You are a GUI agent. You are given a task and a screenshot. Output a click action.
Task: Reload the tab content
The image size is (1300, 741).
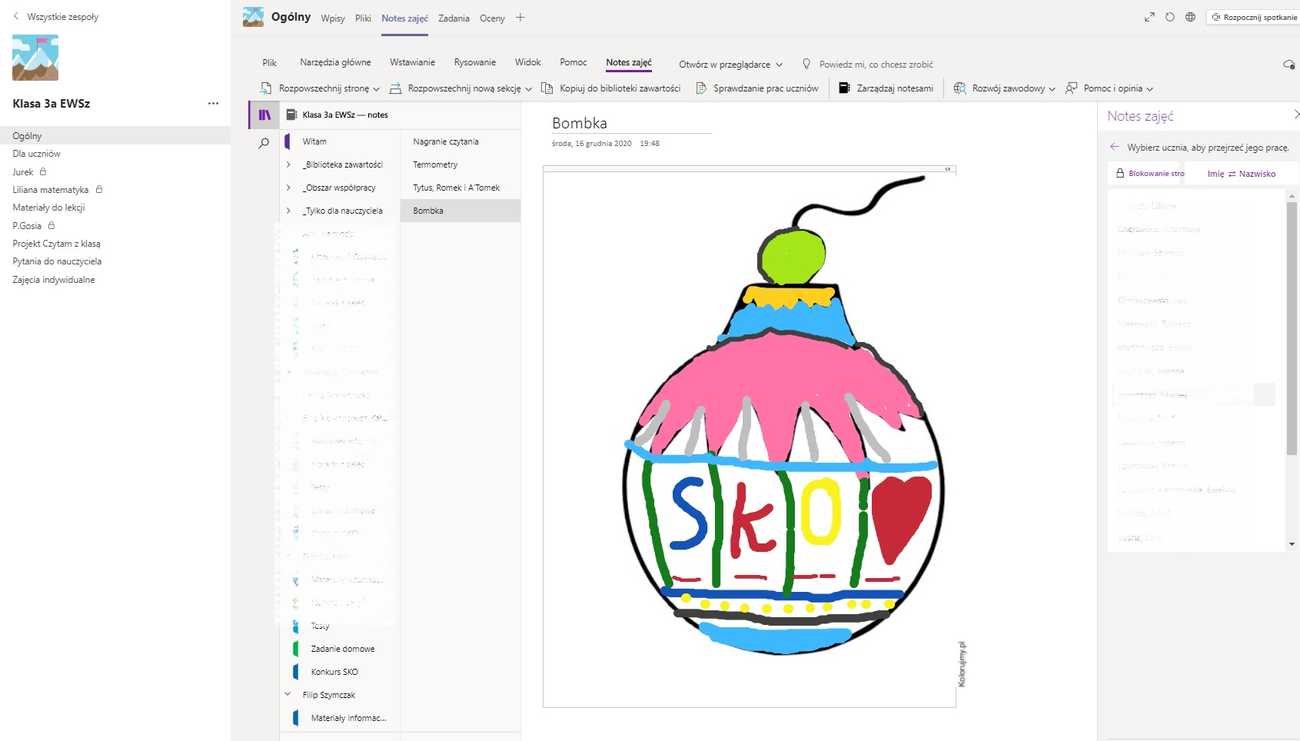point(1170,17)
